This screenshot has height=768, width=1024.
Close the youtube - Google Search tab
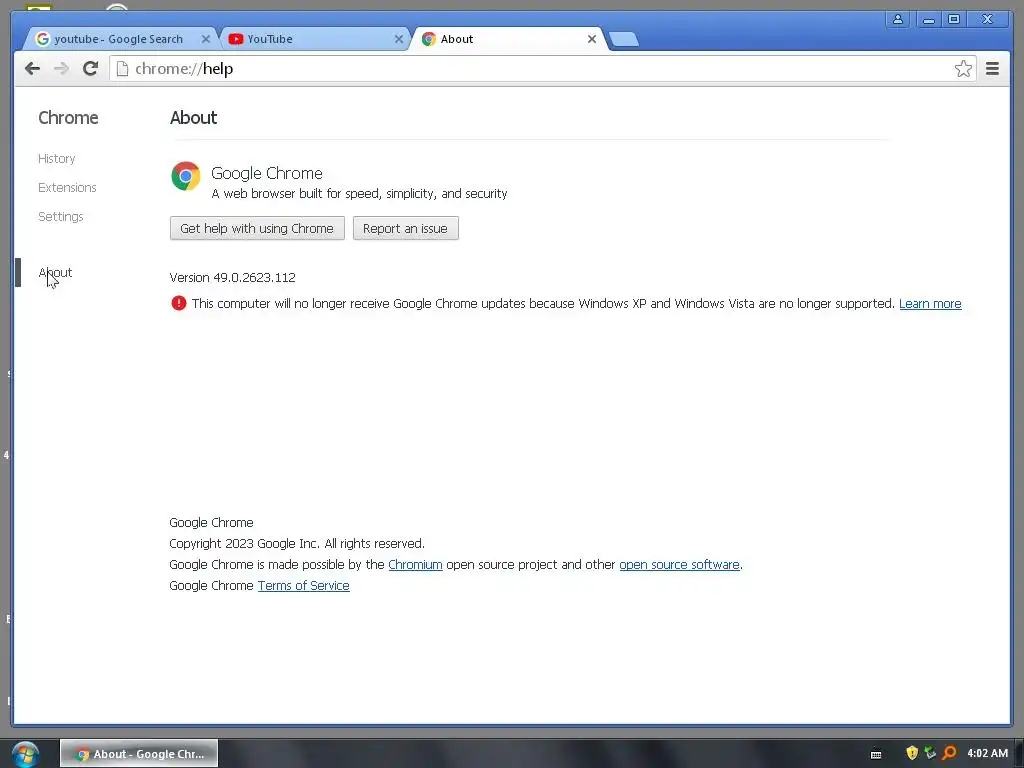click(x=206, y=39)
